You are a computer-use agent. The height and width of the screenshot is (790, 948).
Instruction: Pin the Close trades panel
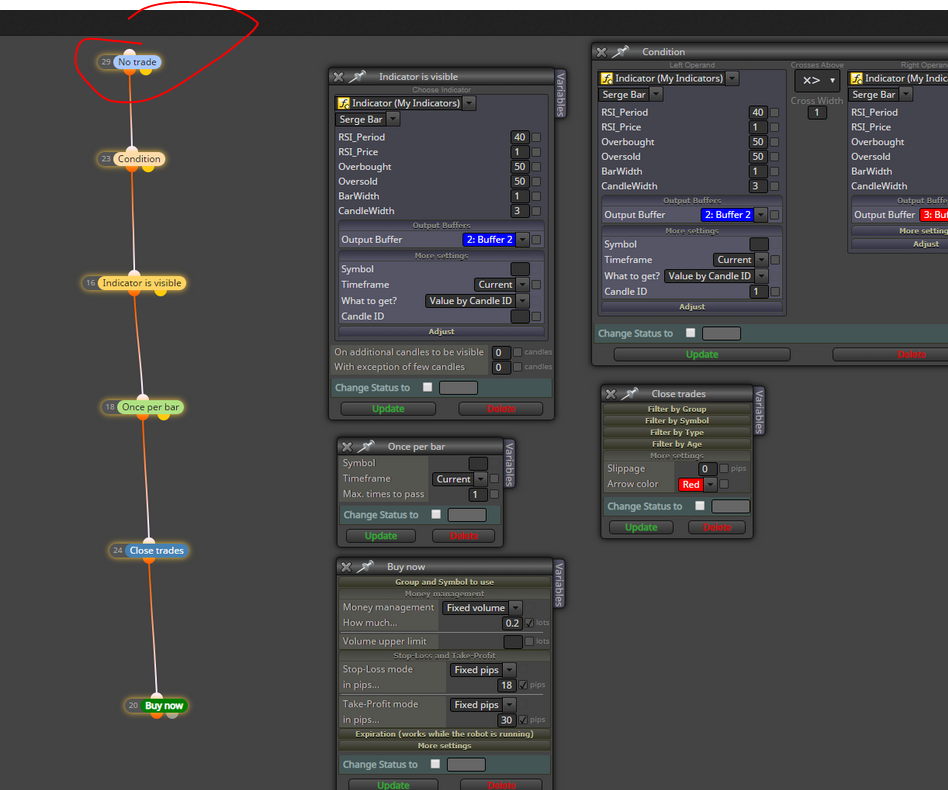pyautogui.click(x=630, y=393)
